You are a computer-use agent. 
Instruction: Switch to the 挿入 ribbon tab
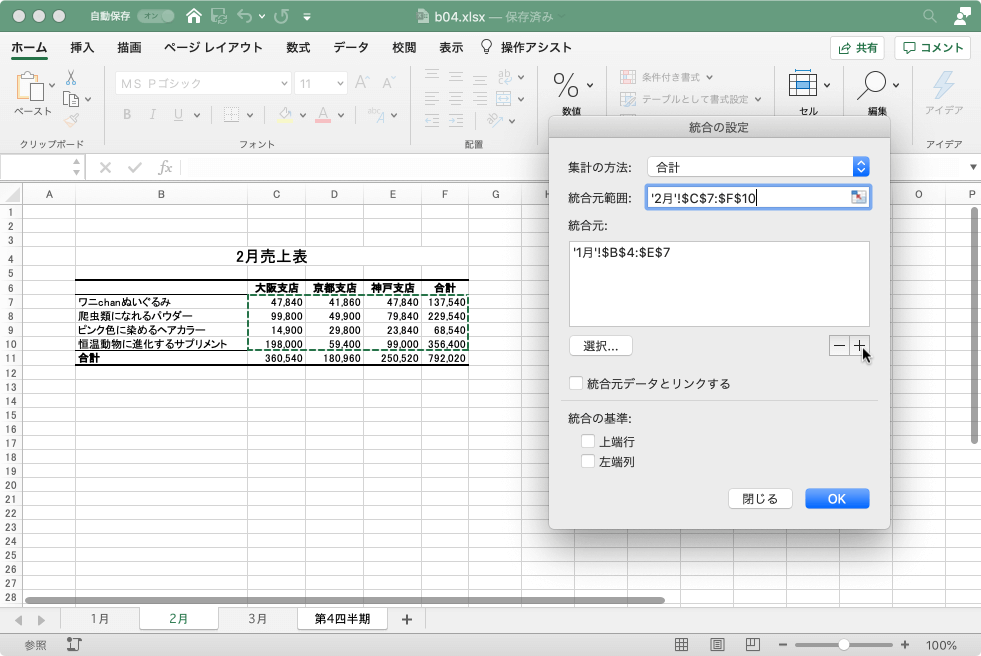[x=82, y=48]
